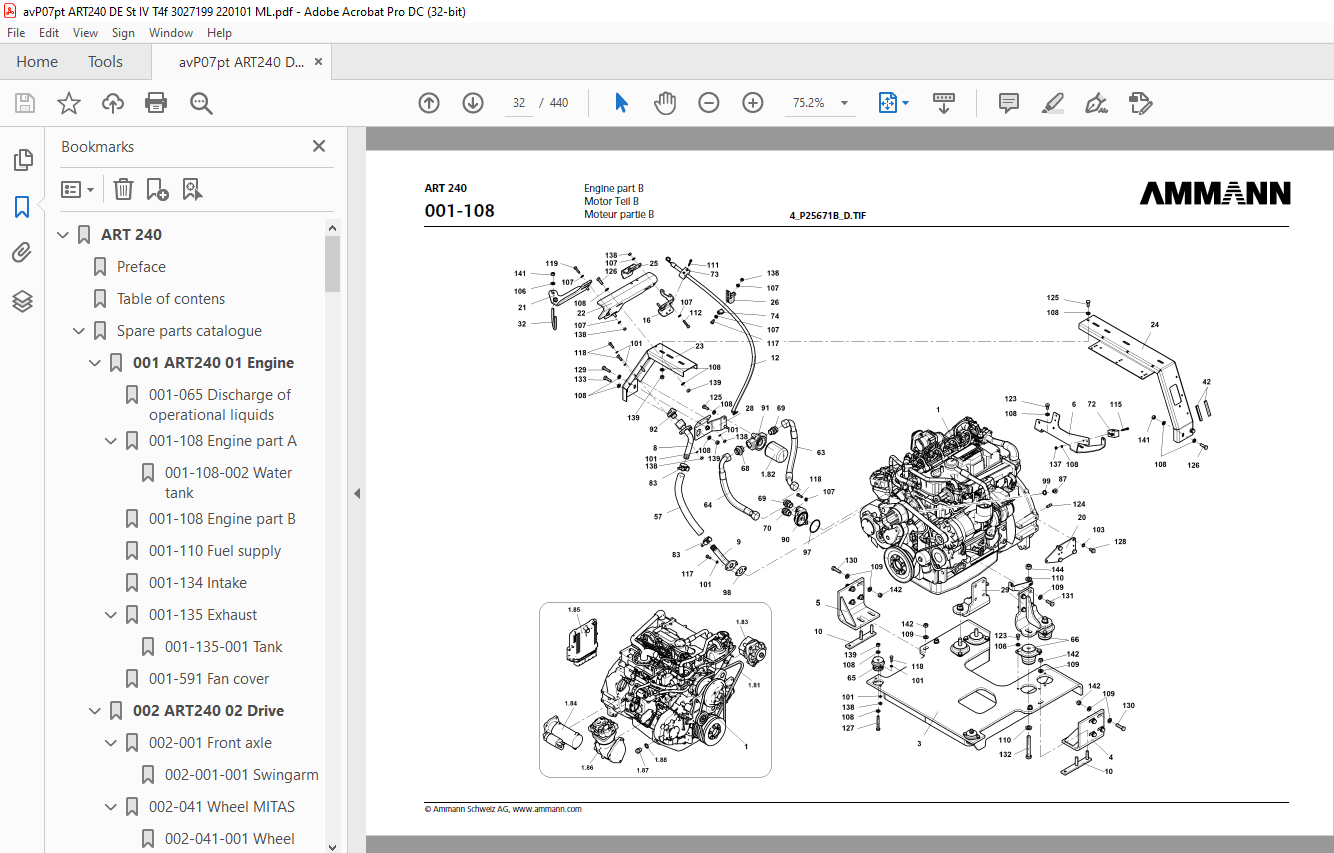1334x853 pixels.
Task: Open 001-591 Fan cover bookmark
Action: pyautogui.click(x=209, y=679)
